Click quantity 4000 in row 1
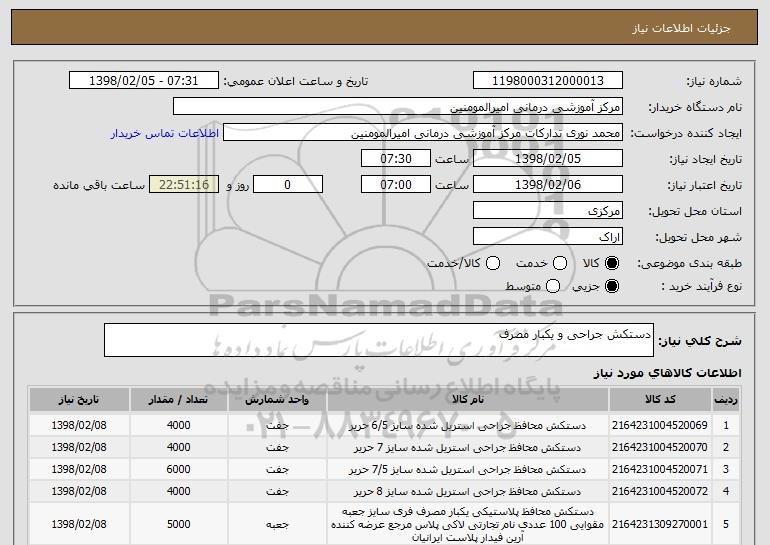The image size is (770, 545). point(178,425)
